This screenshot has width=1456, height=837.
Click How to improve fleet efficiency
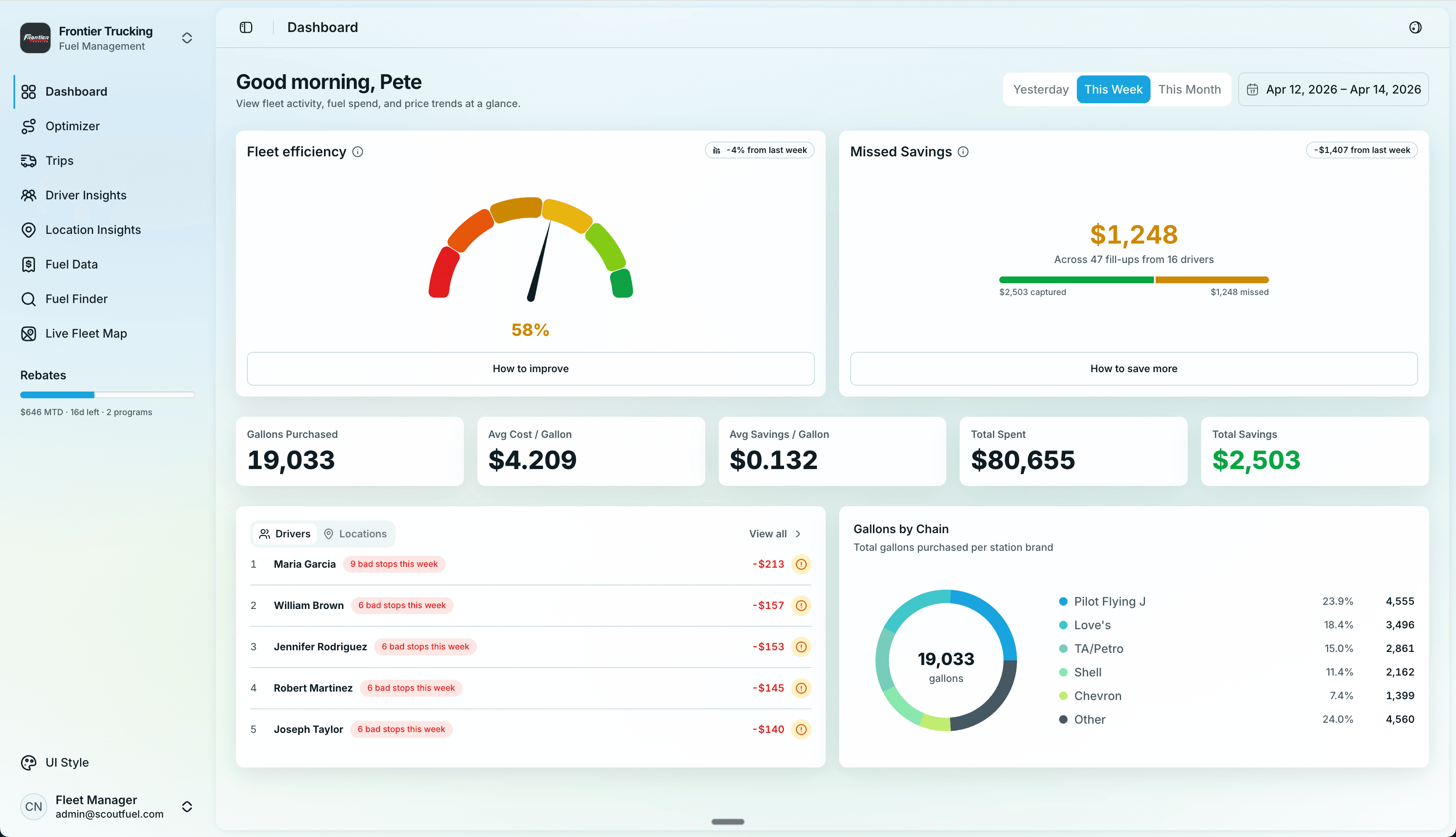click(530, 368)
